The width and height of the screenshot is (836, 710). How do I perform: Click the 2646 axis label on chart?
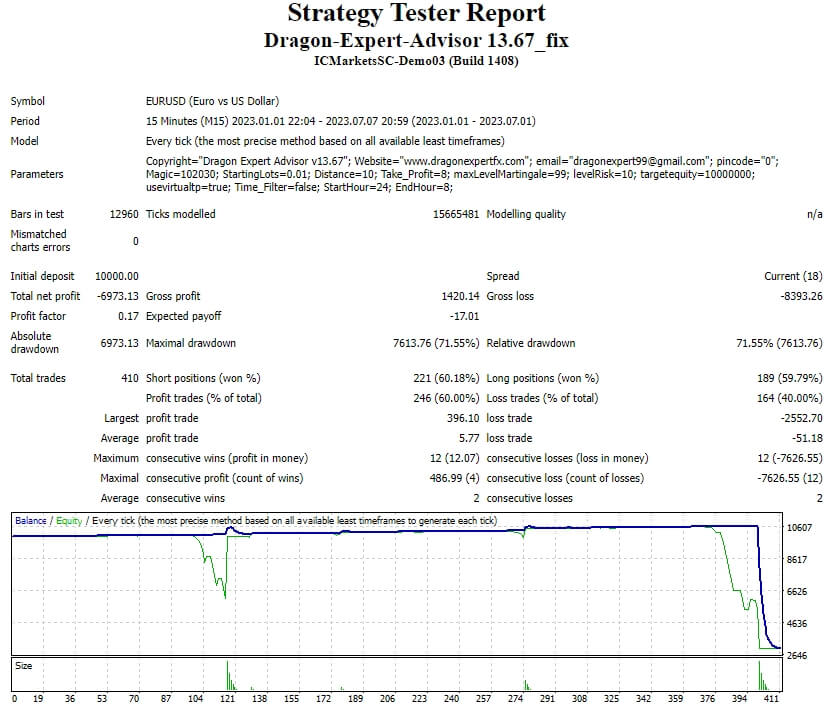point(797,656)
